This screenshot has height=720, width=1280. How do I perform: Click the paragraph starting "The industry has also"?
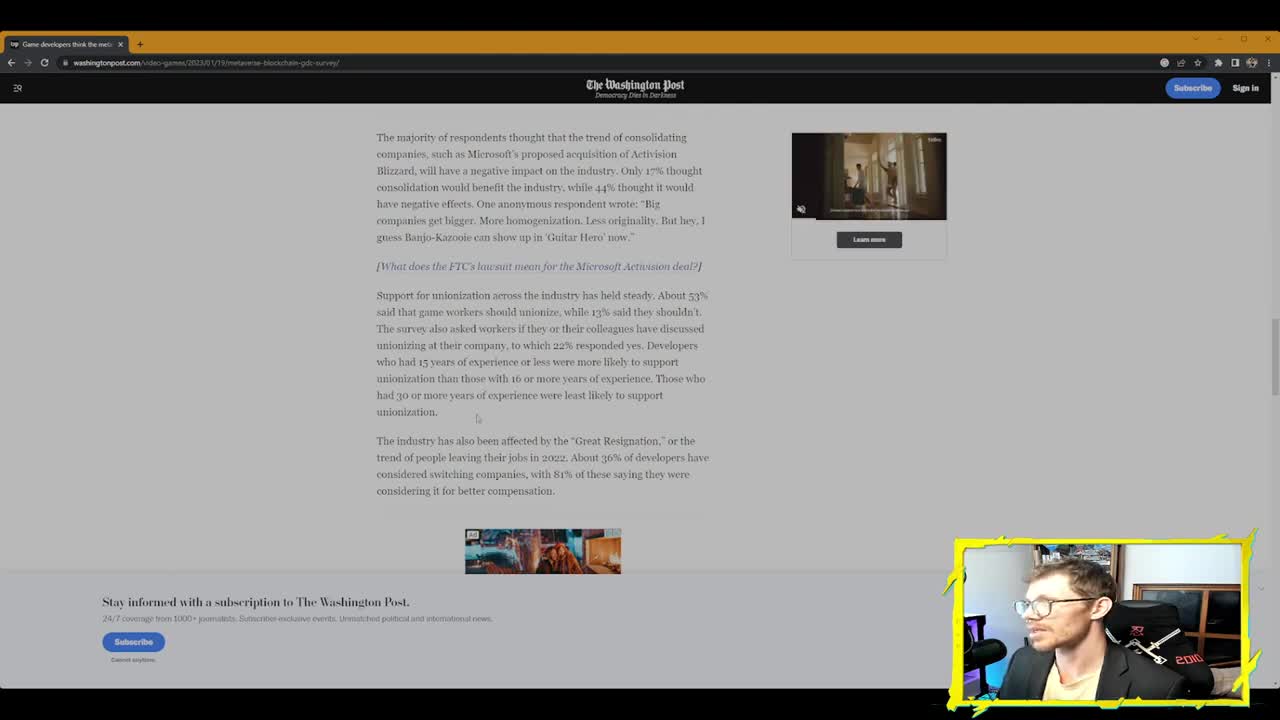[543, 466]
